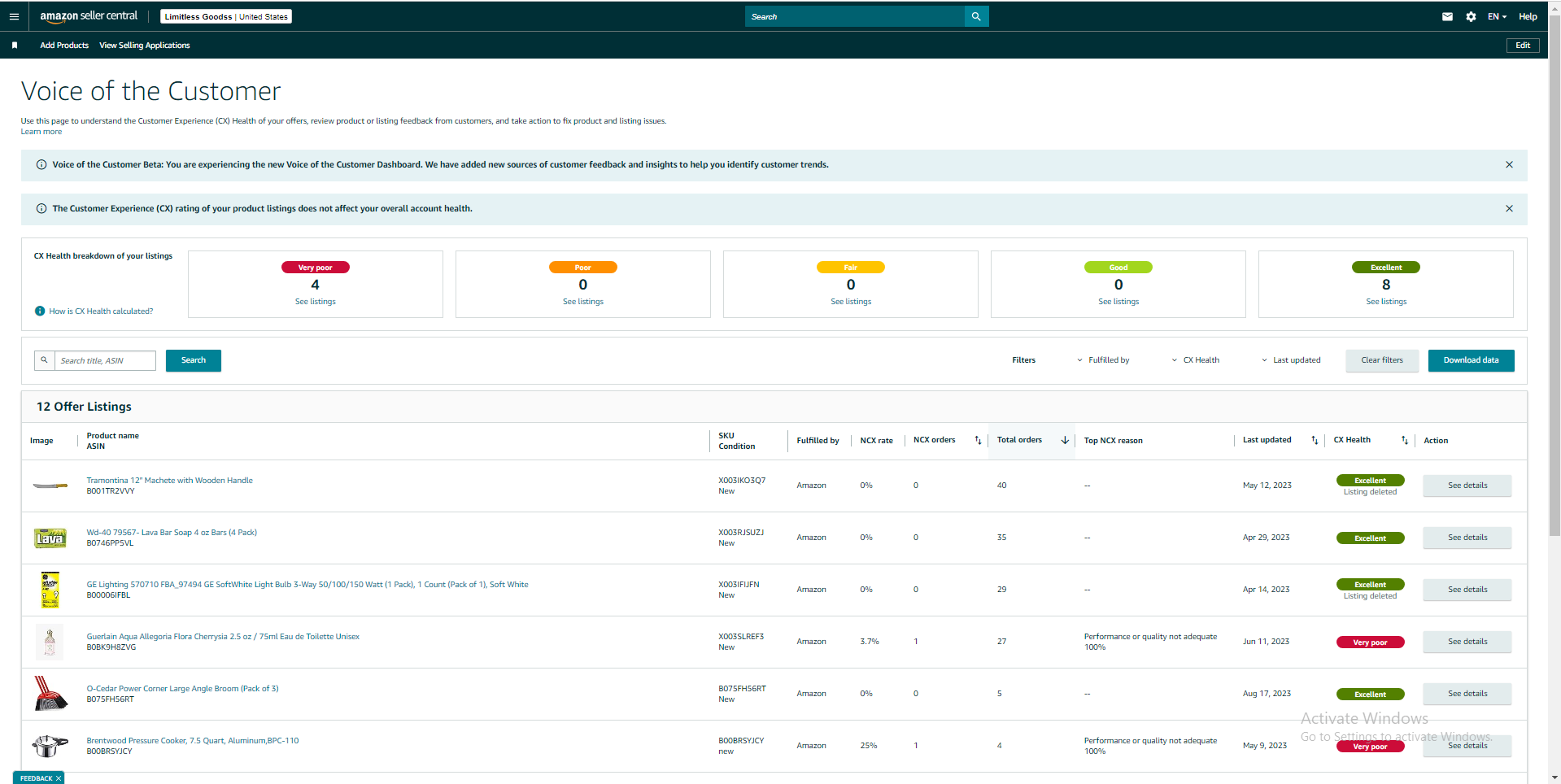Image resolution: width=1561 pixels, height=784 pixels.
Task: Focus the top bar Search field
Action: (854, 16)
